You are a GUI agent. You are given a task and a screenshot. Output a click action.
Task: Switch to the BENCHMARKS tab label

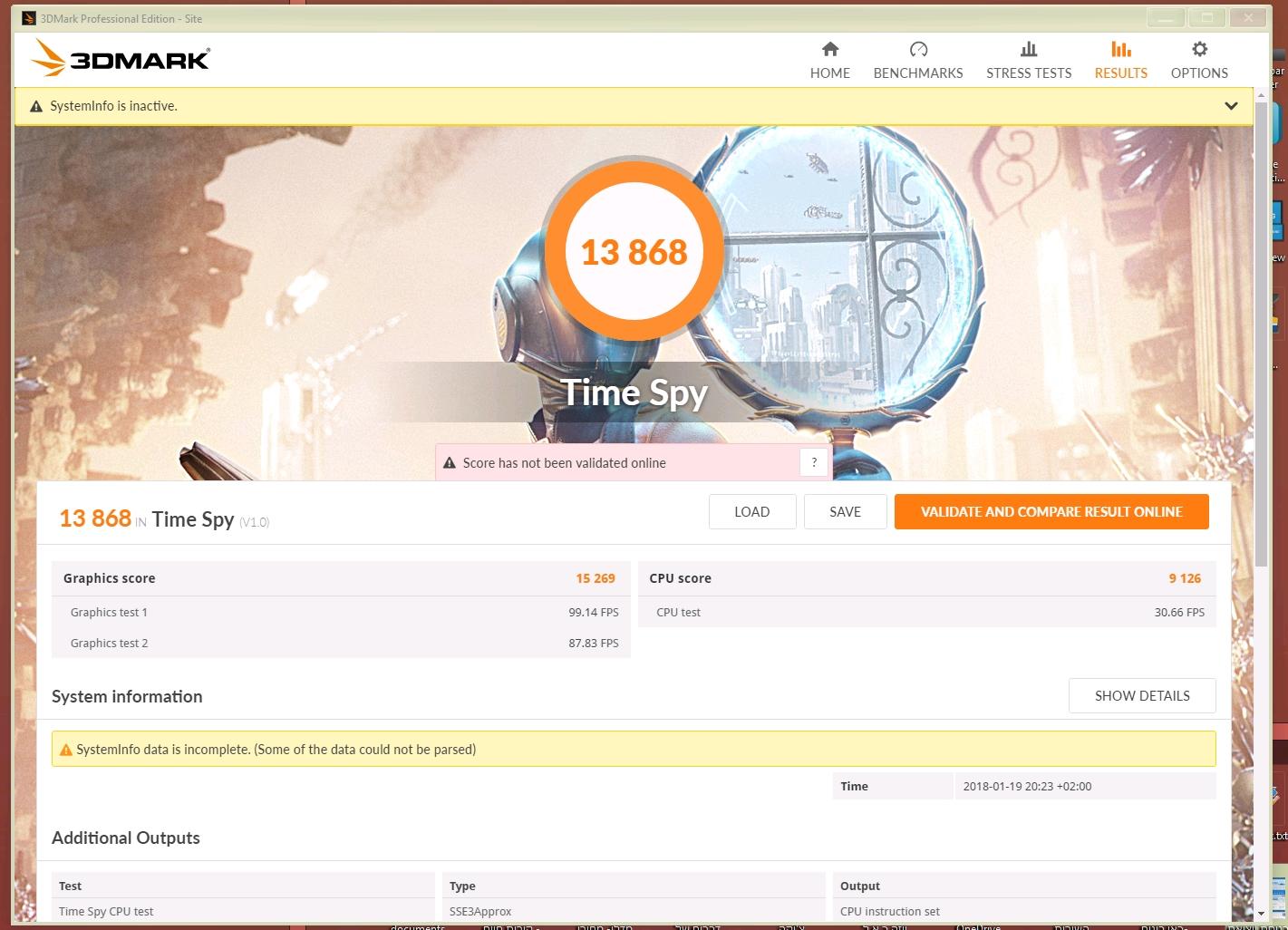pos(918,73)
